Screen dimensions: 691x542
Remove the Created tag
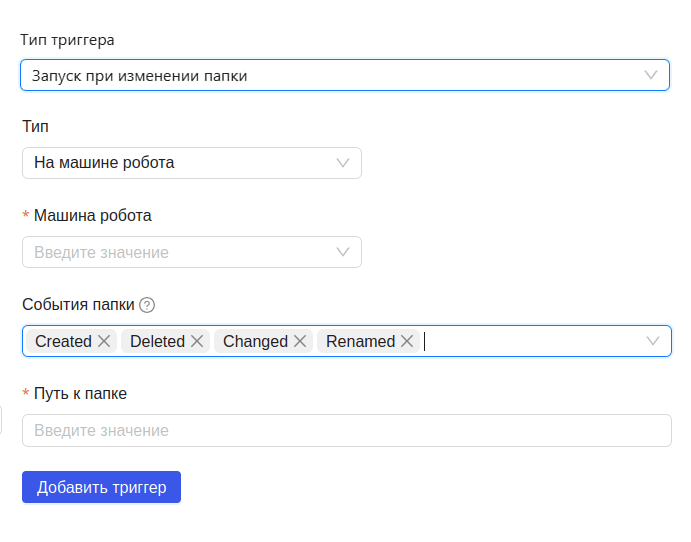pos(104,341)
